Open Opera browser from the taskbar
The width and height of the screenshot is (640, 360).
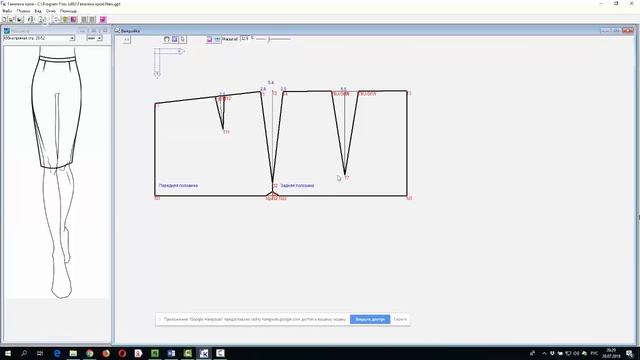(122, 353)
